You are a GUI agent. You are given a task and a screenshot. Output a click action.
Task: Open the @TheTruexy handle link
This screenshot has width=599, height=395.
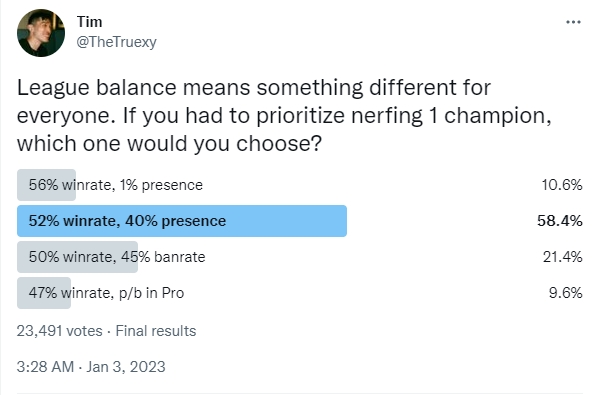(x=117, y=42)
